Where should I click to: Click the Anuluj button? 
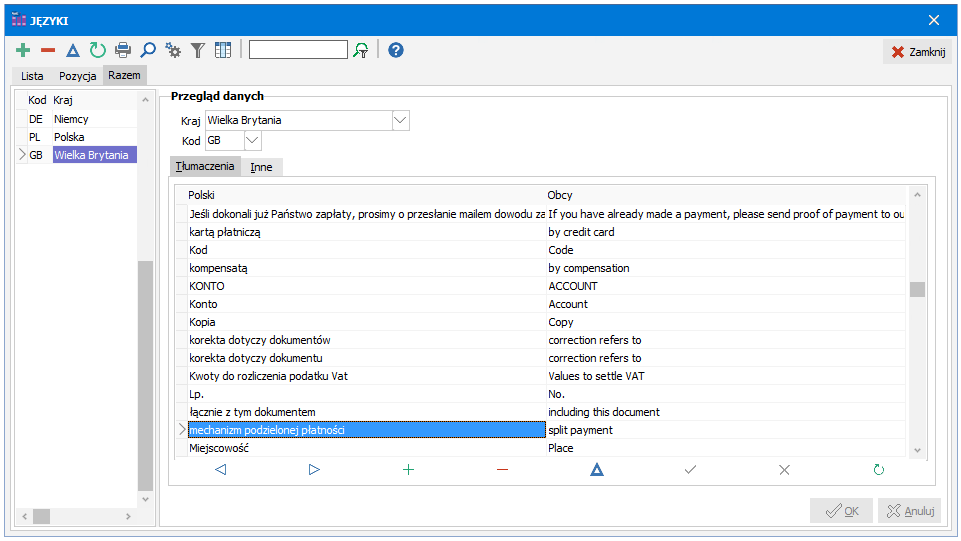[x=910, y=510]
